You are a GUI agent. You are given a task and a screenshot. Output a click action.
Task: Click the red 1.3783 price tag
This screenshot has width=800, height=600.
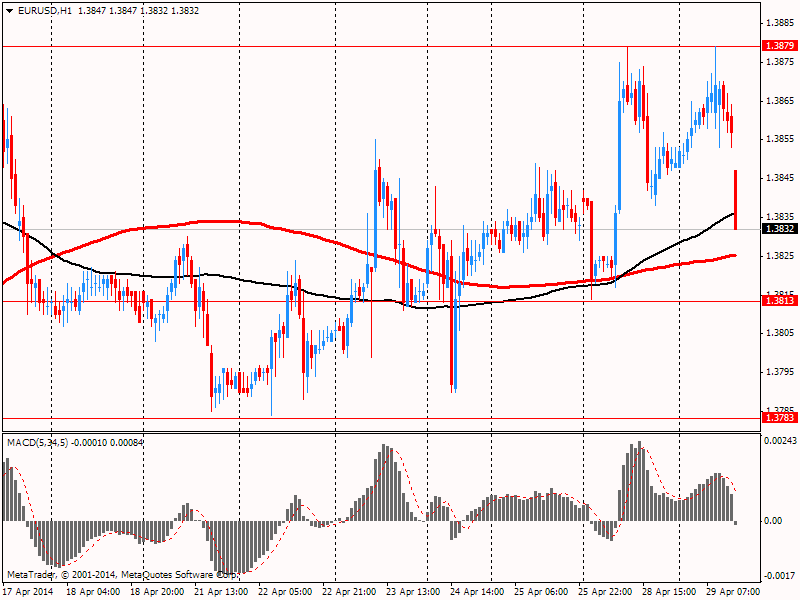[x=778, y=417]
